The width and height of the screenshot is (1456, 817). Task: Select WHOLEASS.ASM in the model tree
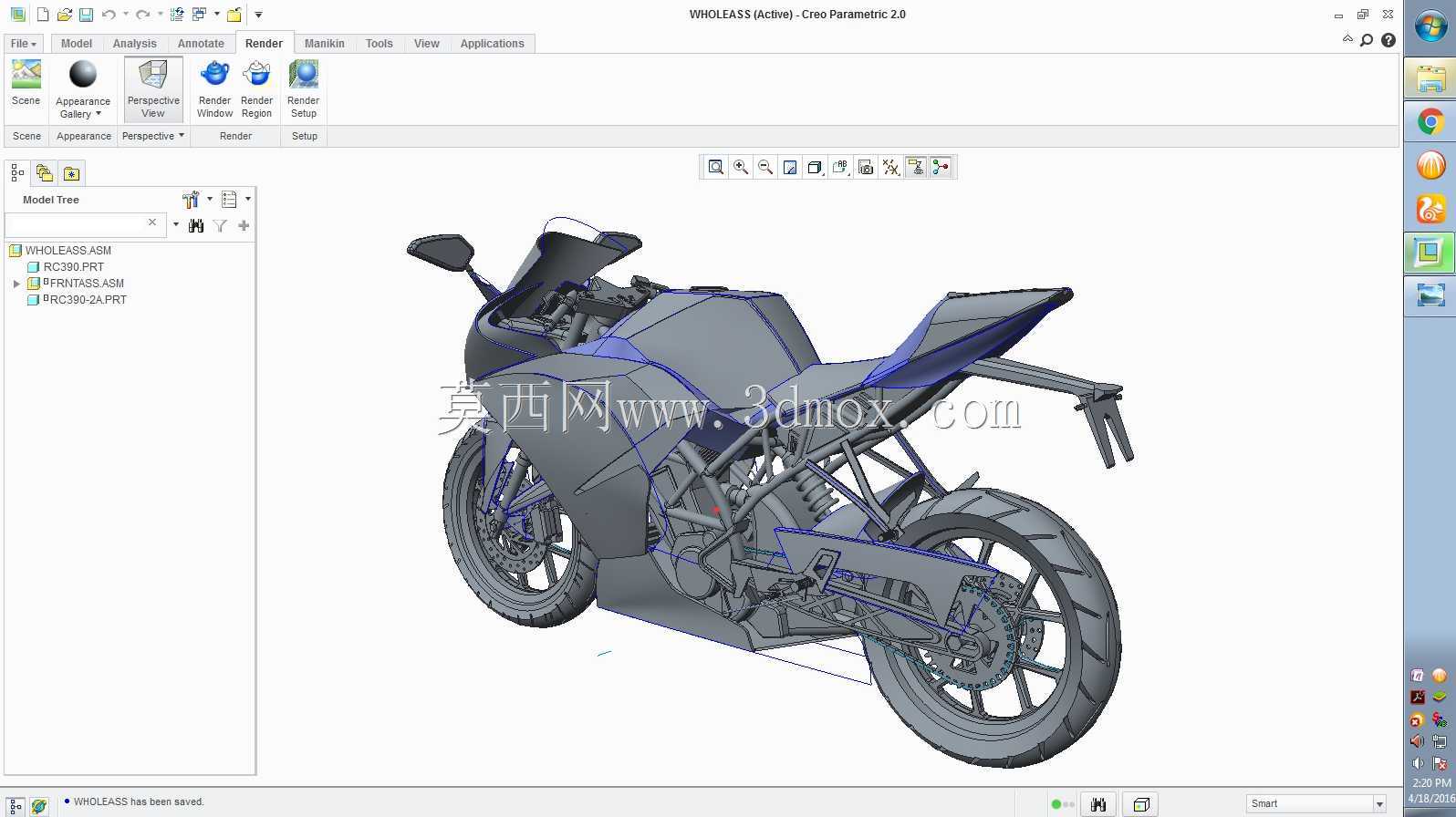click(68, 251)
